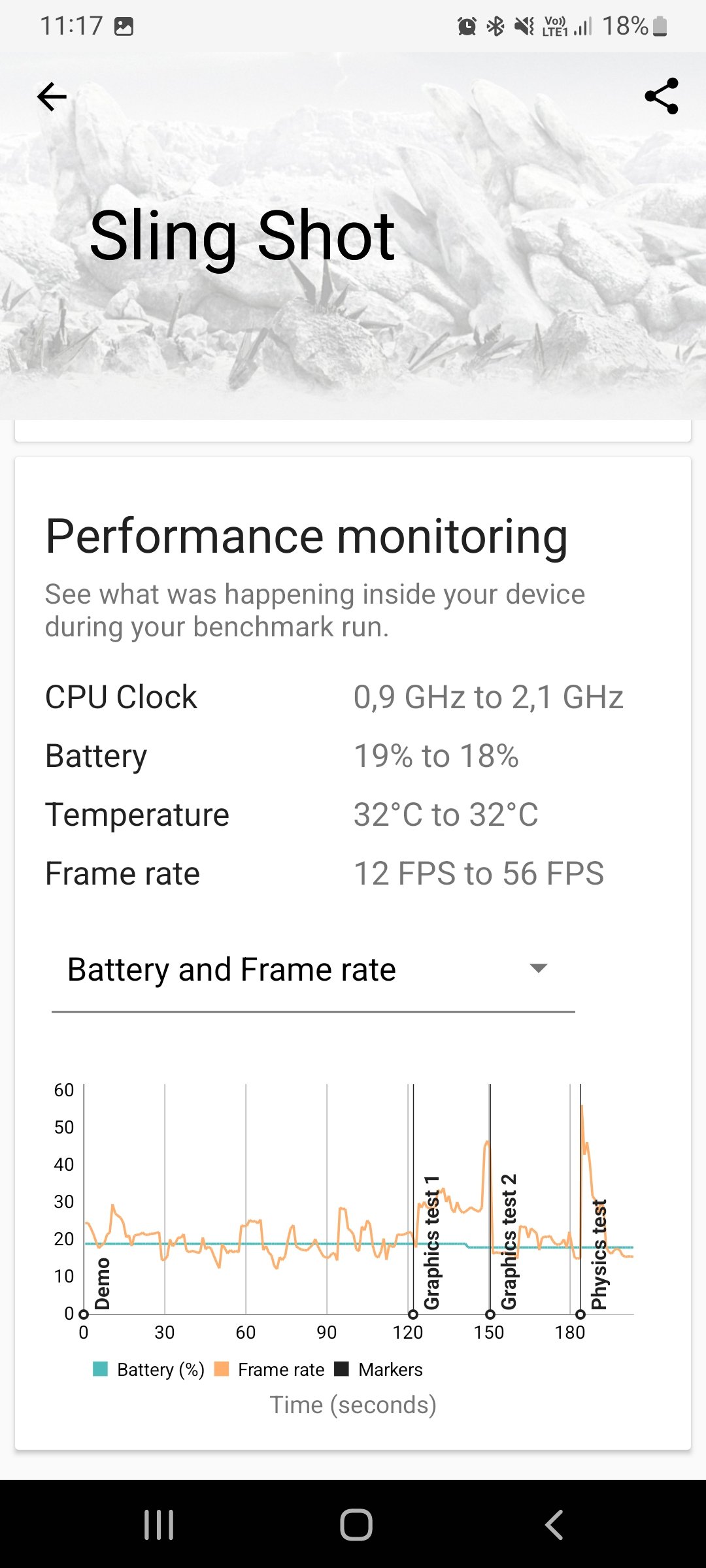Open the Battery and Frame rate dropdown
This screenshot has width=706, height=1568.
coord(313,970)
